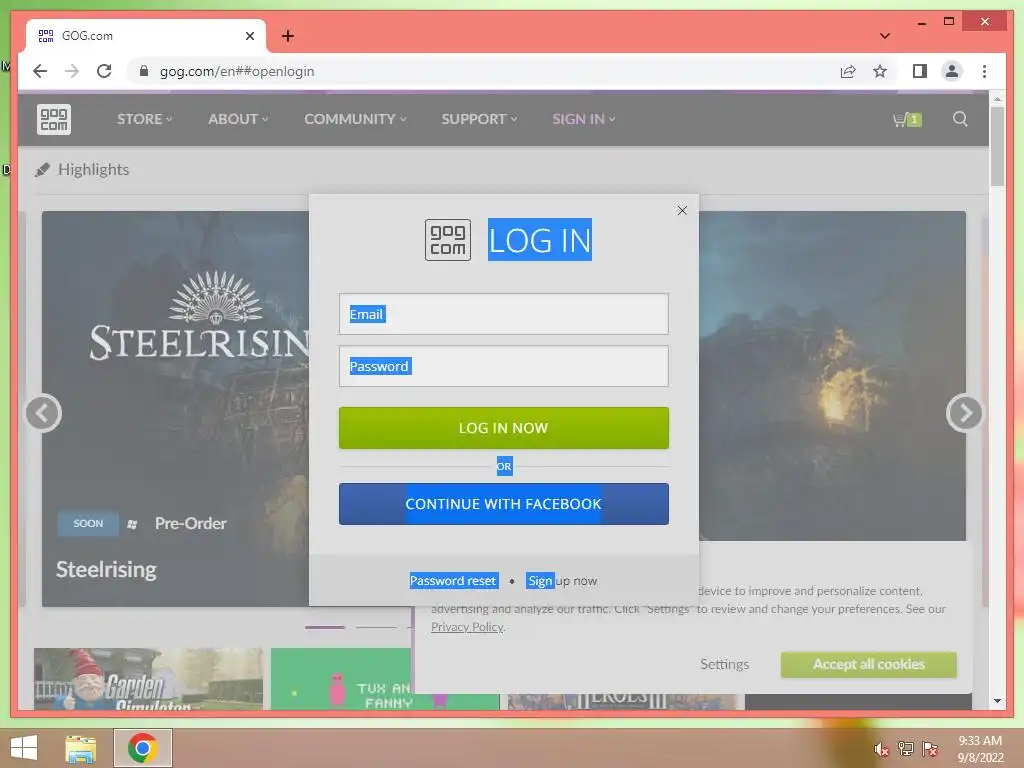Image resolution: width=1024 pixels, height=768 pixels.
Task: Open the Garden Simulator thumbnail
Action: tap(148, 679)
